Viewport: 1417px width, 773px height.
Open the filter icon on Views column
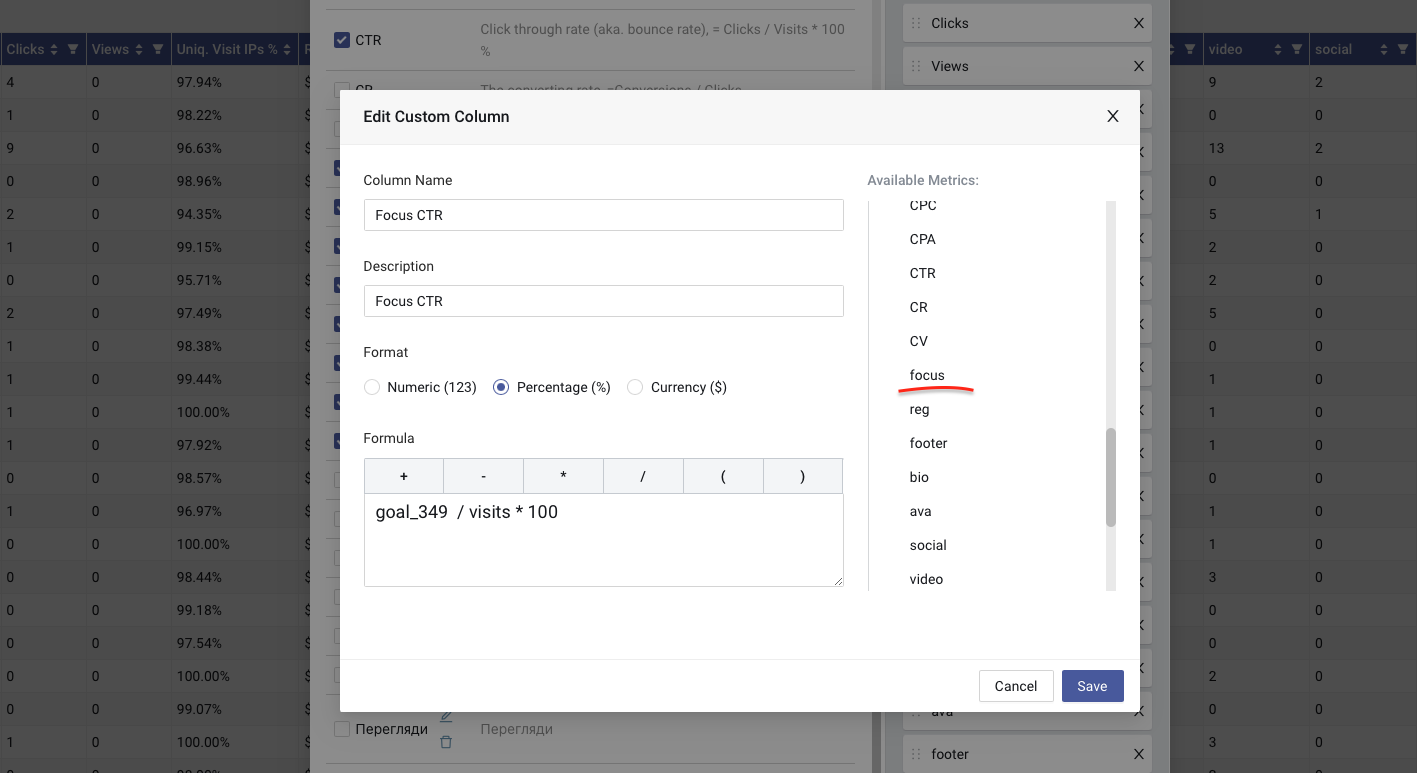(158, 49)
